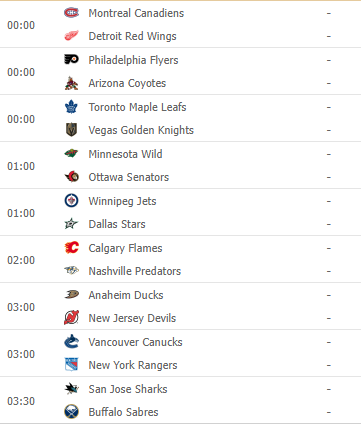Click the Detroit Red Wings logo
Image resolution: width=361 pixels, height=424 pixels.
pos(71,36)
